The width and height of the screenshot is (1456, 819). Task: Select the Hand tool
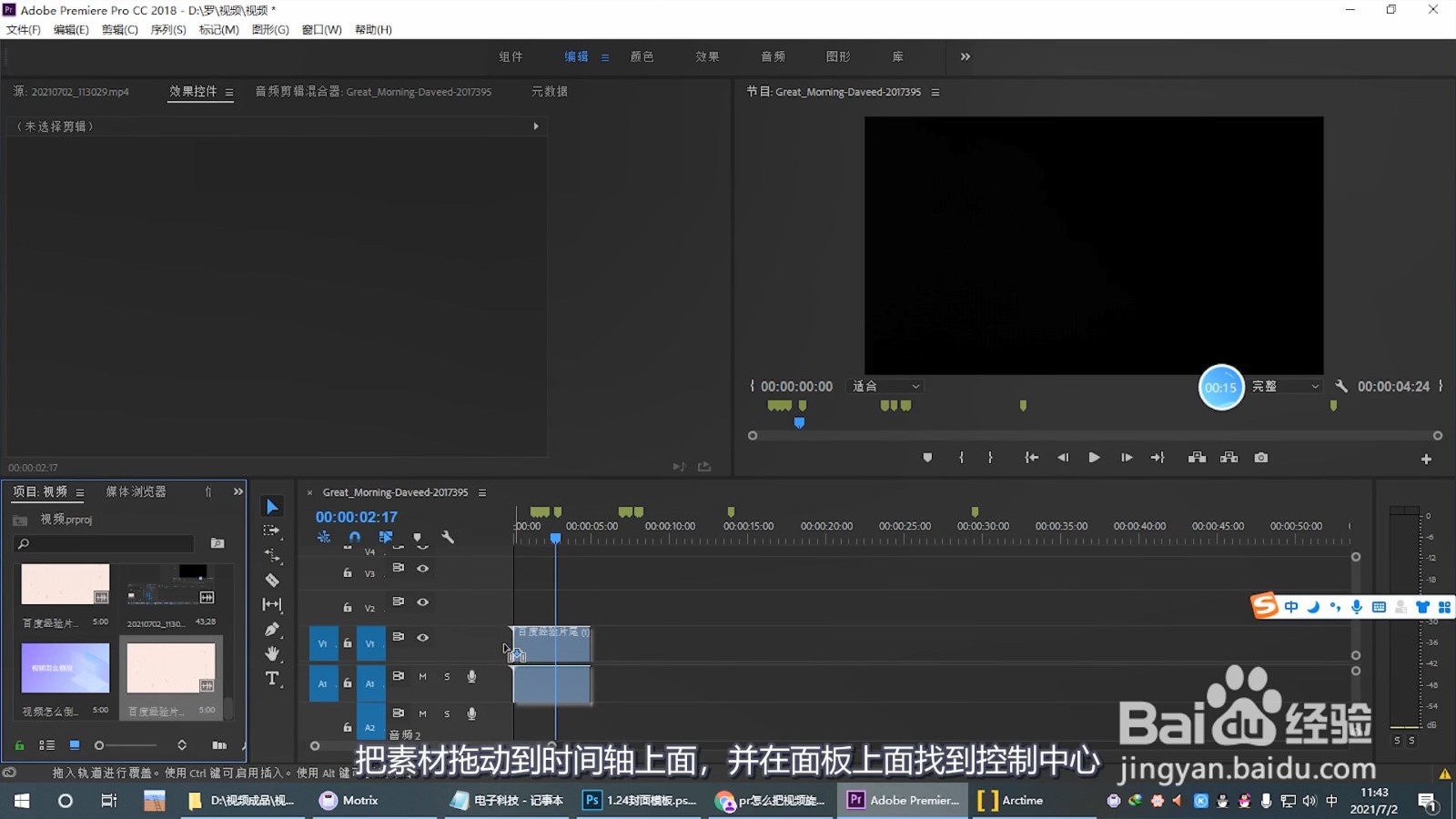click(x=272, y=653)
